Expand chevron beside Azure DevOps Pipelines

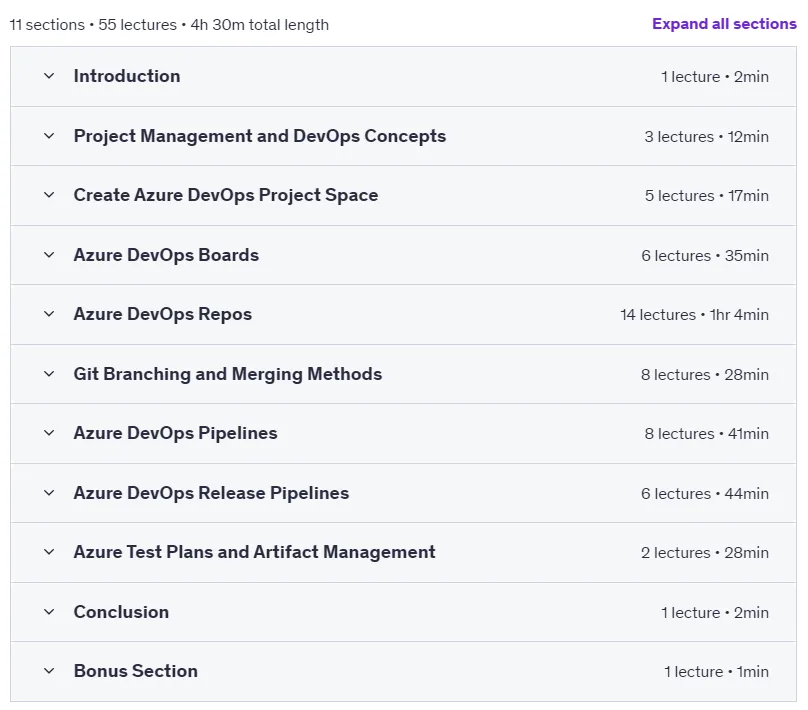point(49,433)
